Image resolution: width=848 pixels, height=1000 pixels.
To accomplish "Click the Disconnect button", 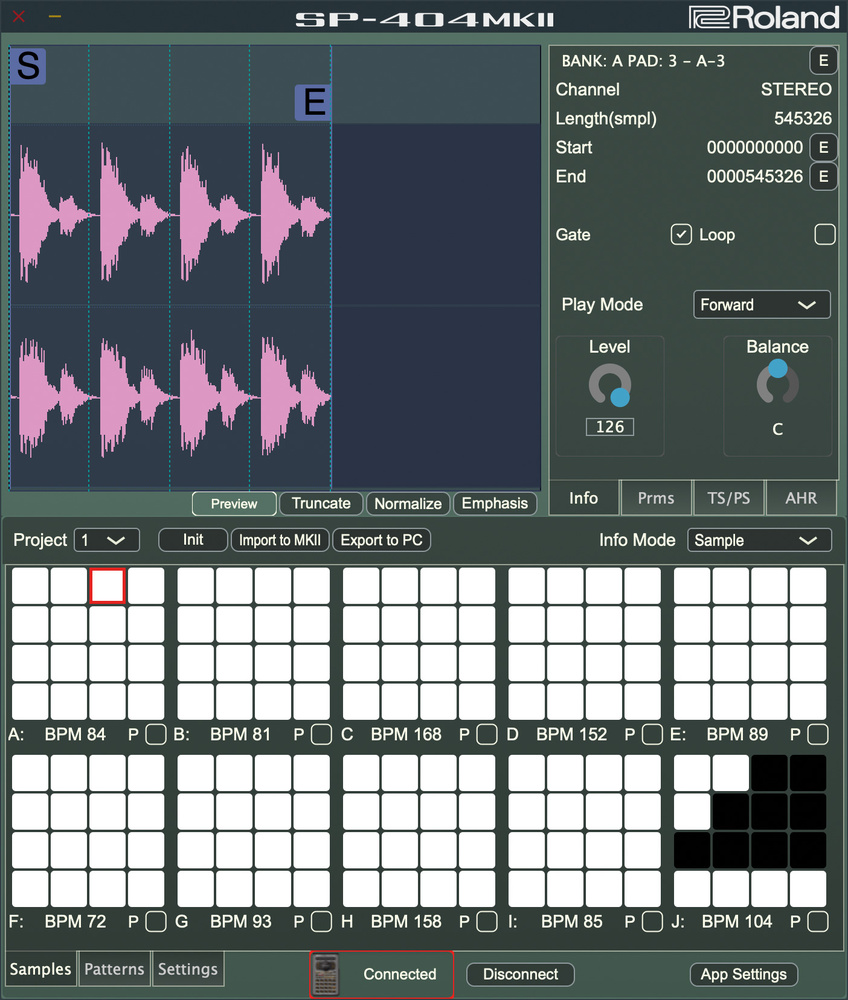I will point(520,974).
